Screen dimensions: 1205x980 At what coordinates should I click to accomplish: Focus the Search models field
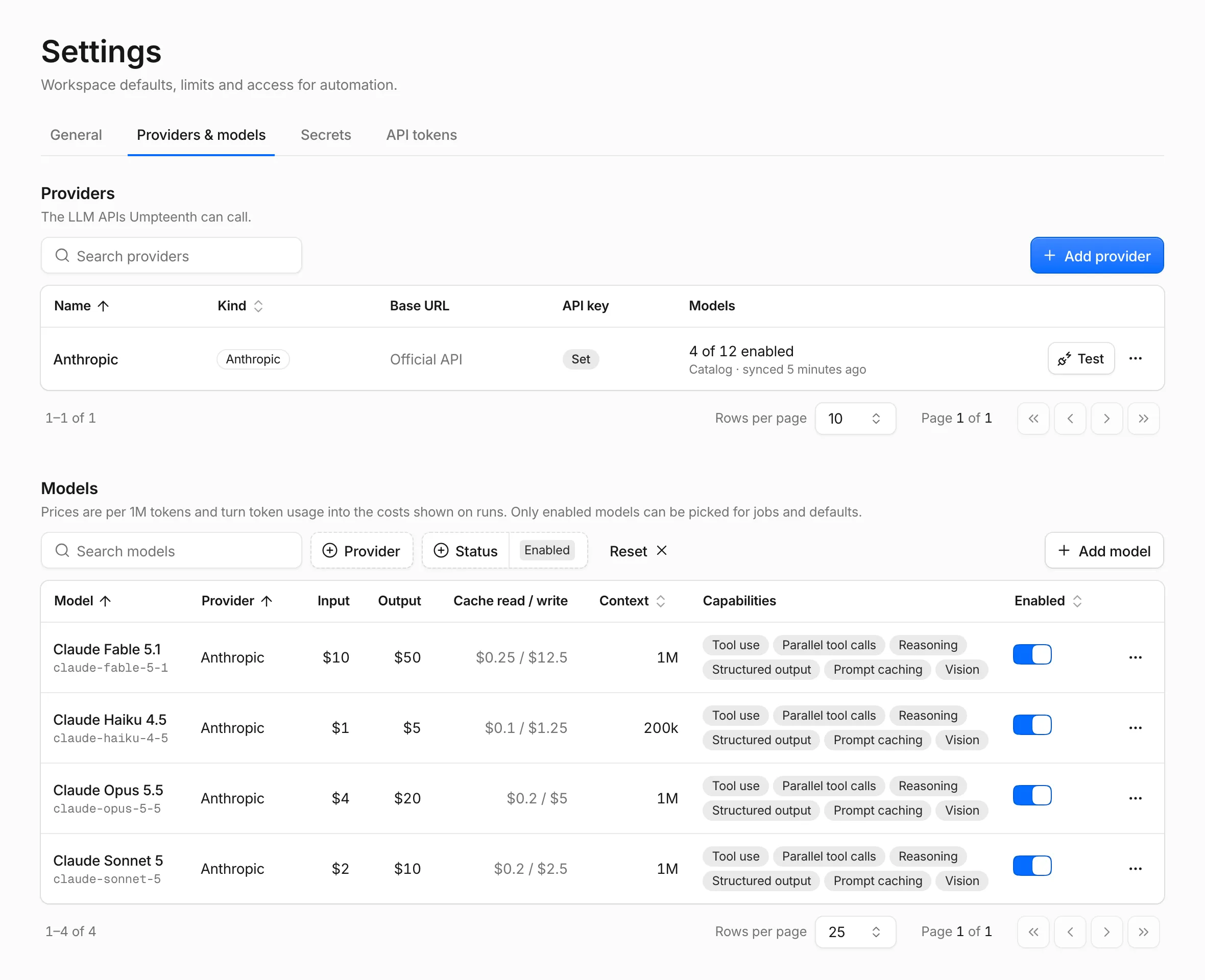(171, 550)
